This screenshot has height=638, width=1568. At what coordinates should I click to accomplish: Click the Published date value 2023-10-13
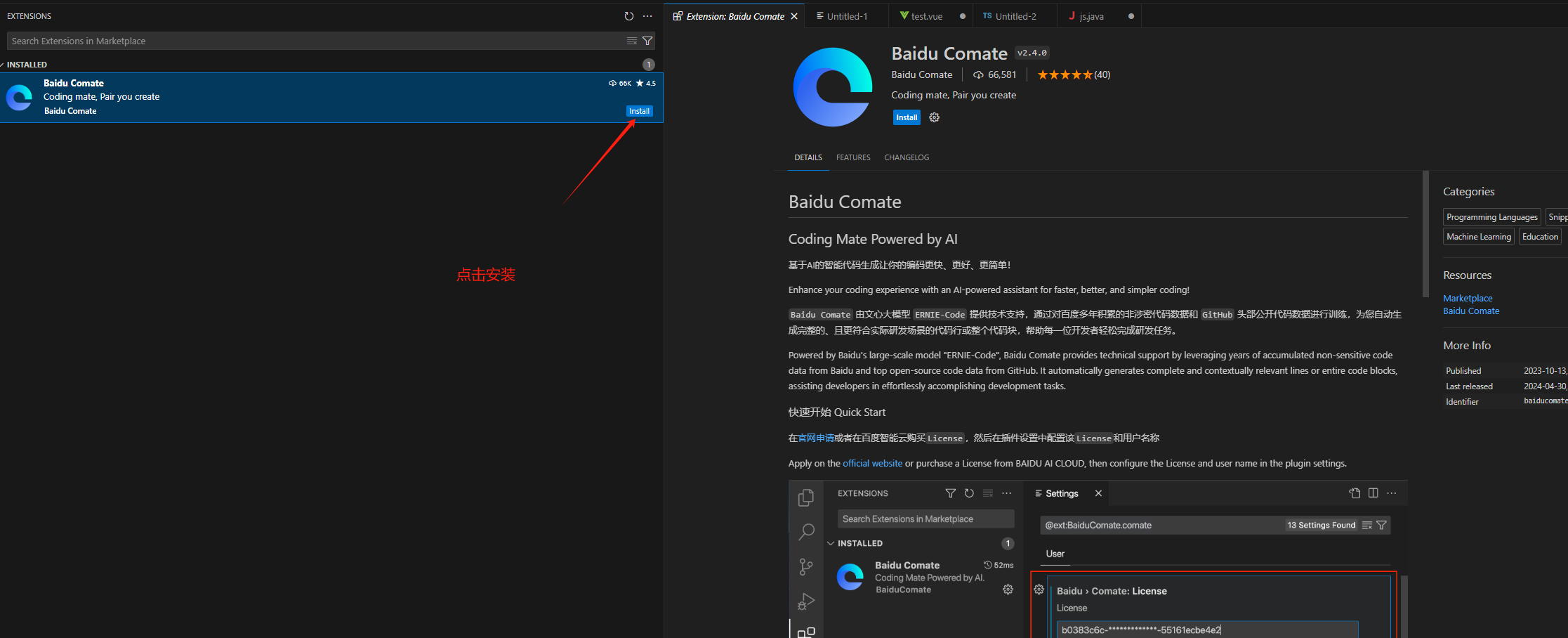1545,371
